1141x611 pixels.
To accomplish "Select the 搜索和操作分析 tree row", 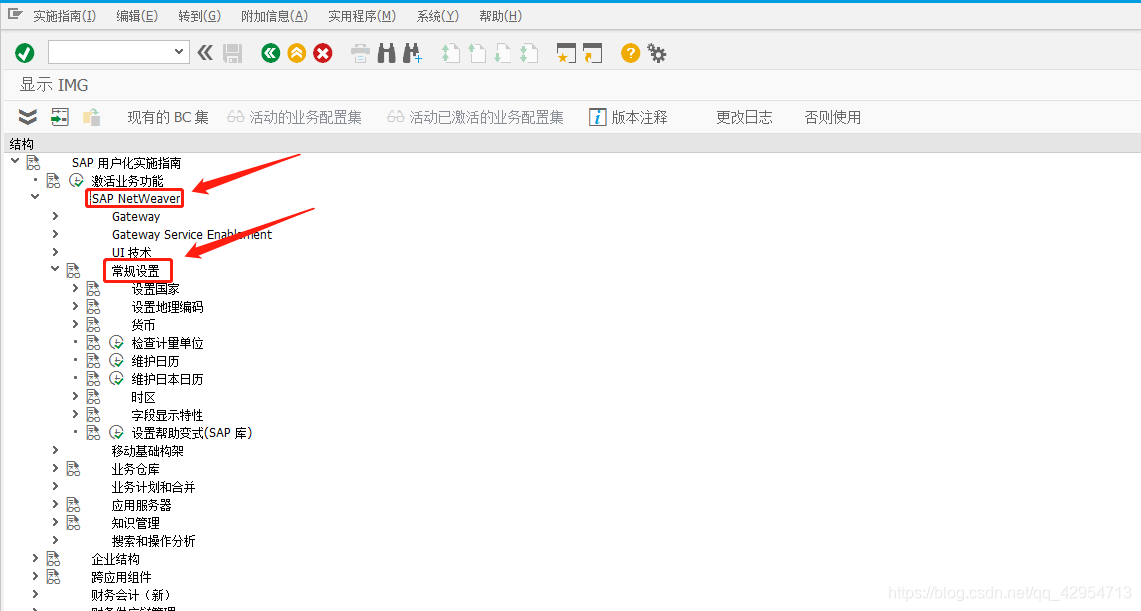I will coord(154,541).
